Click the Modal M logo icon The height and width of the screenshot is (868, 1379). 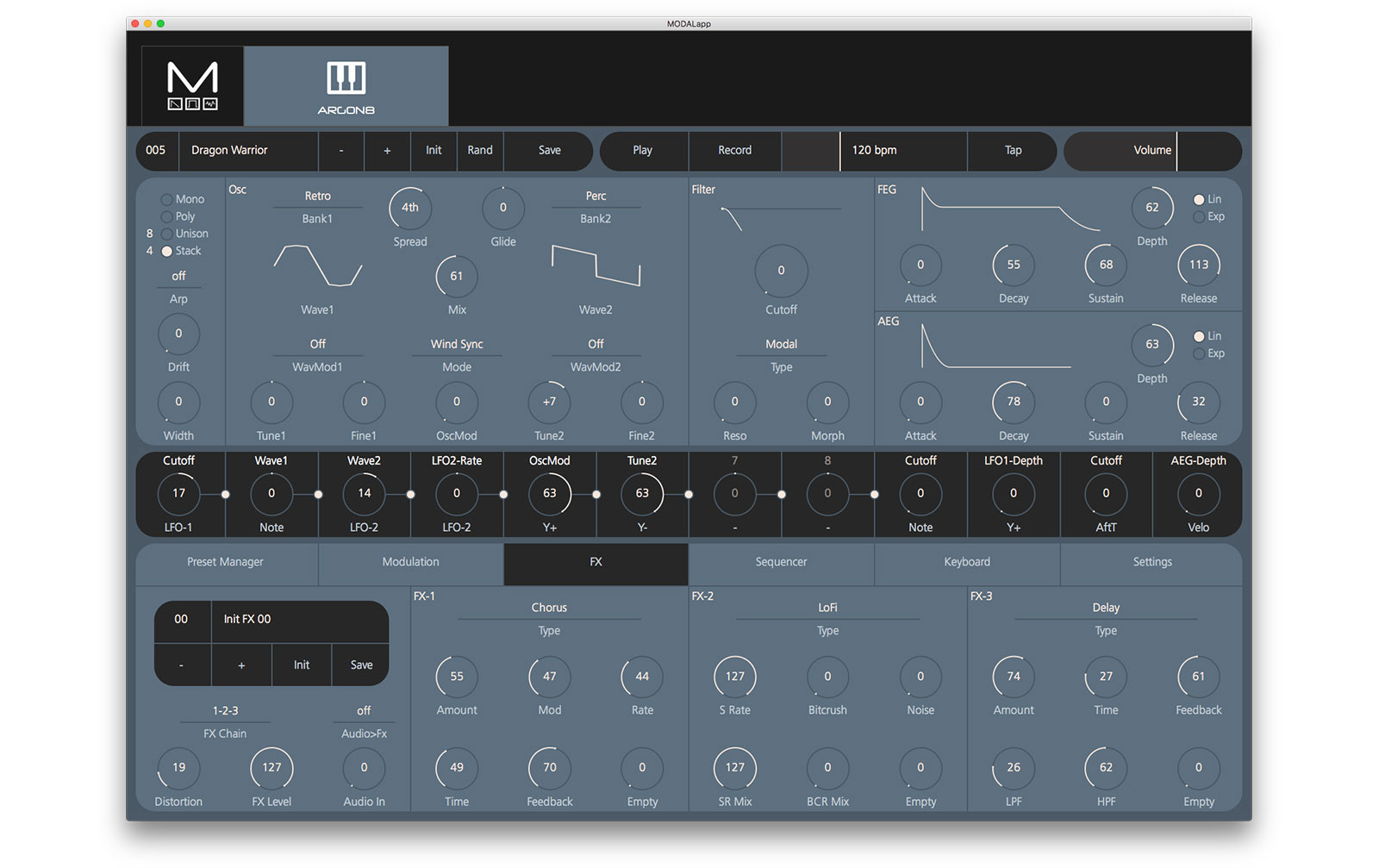(x=192, y=85)
